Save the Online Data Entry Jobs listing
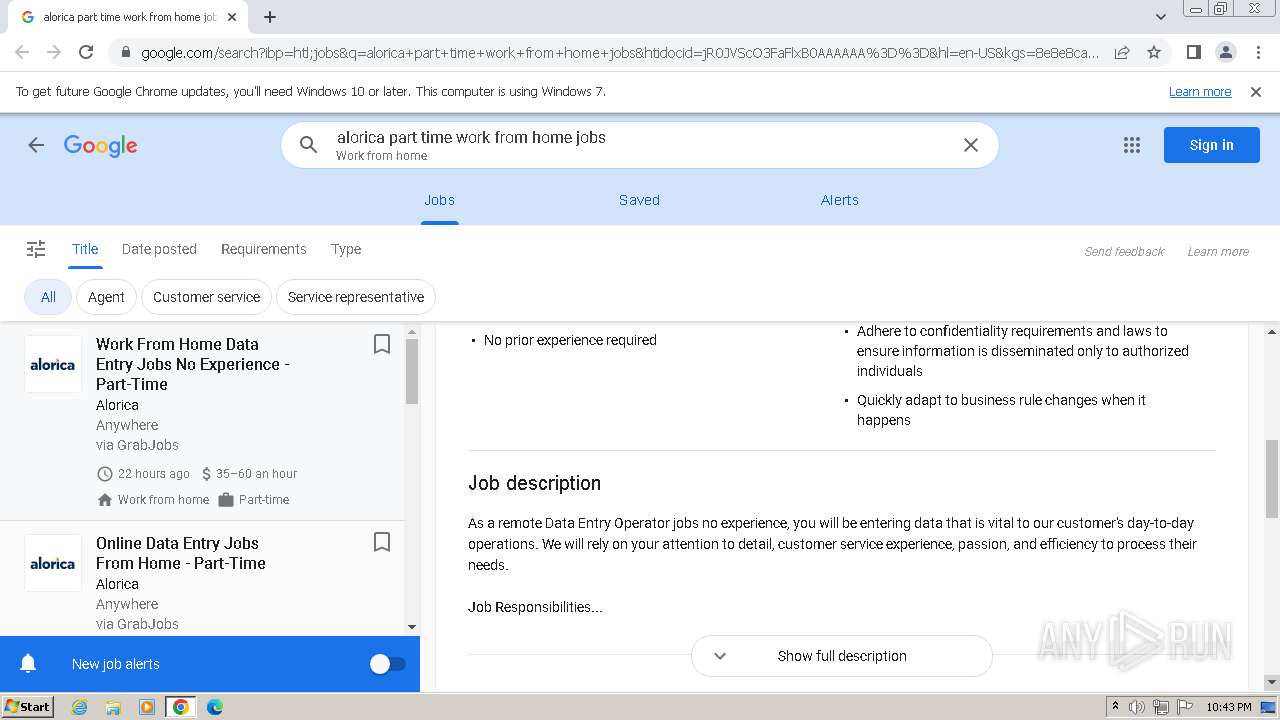This screenshot has height=720, width=1280. tap(382, 542)
